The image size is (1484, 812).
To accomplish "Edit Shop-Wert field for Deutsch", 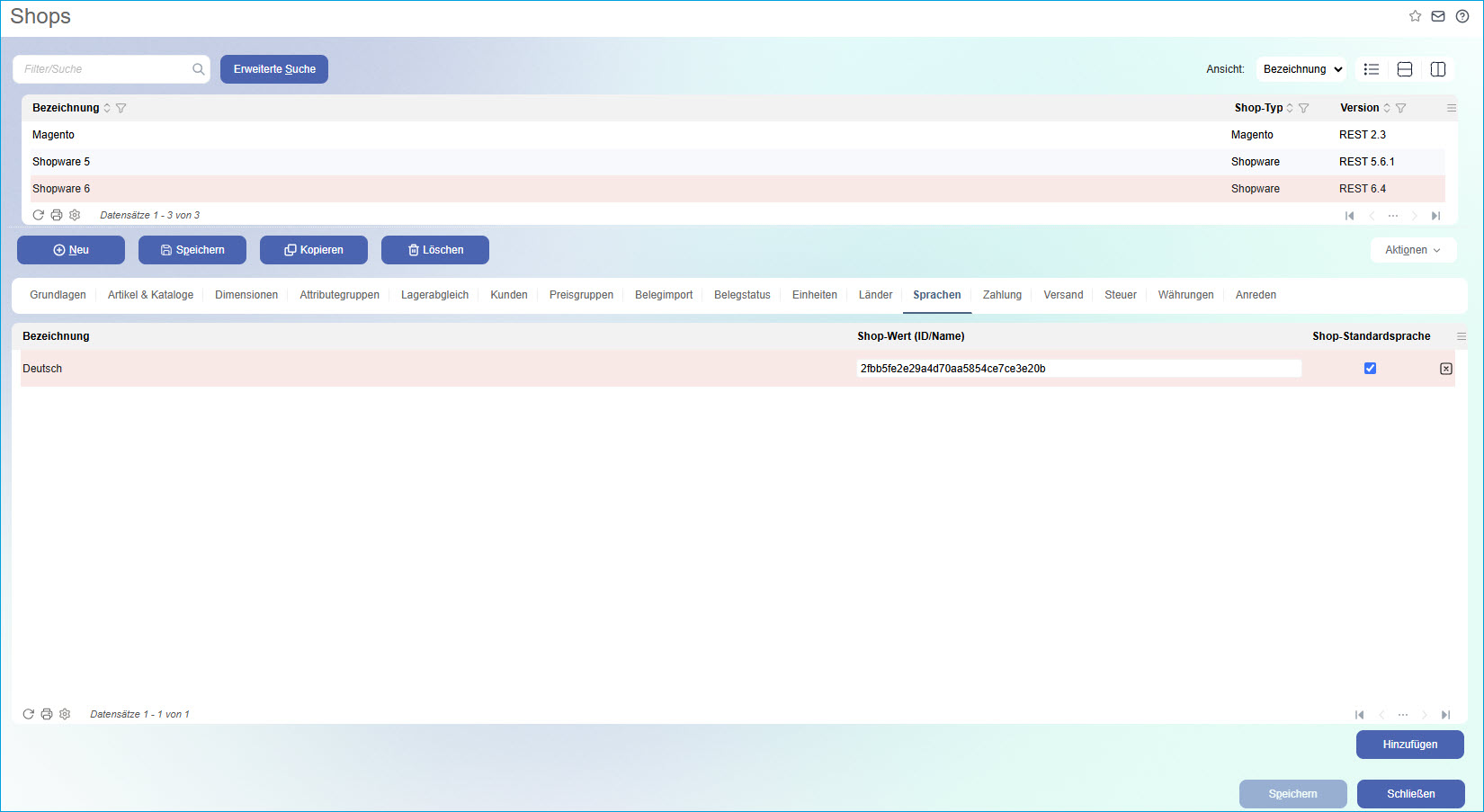I will point(1078,369).
